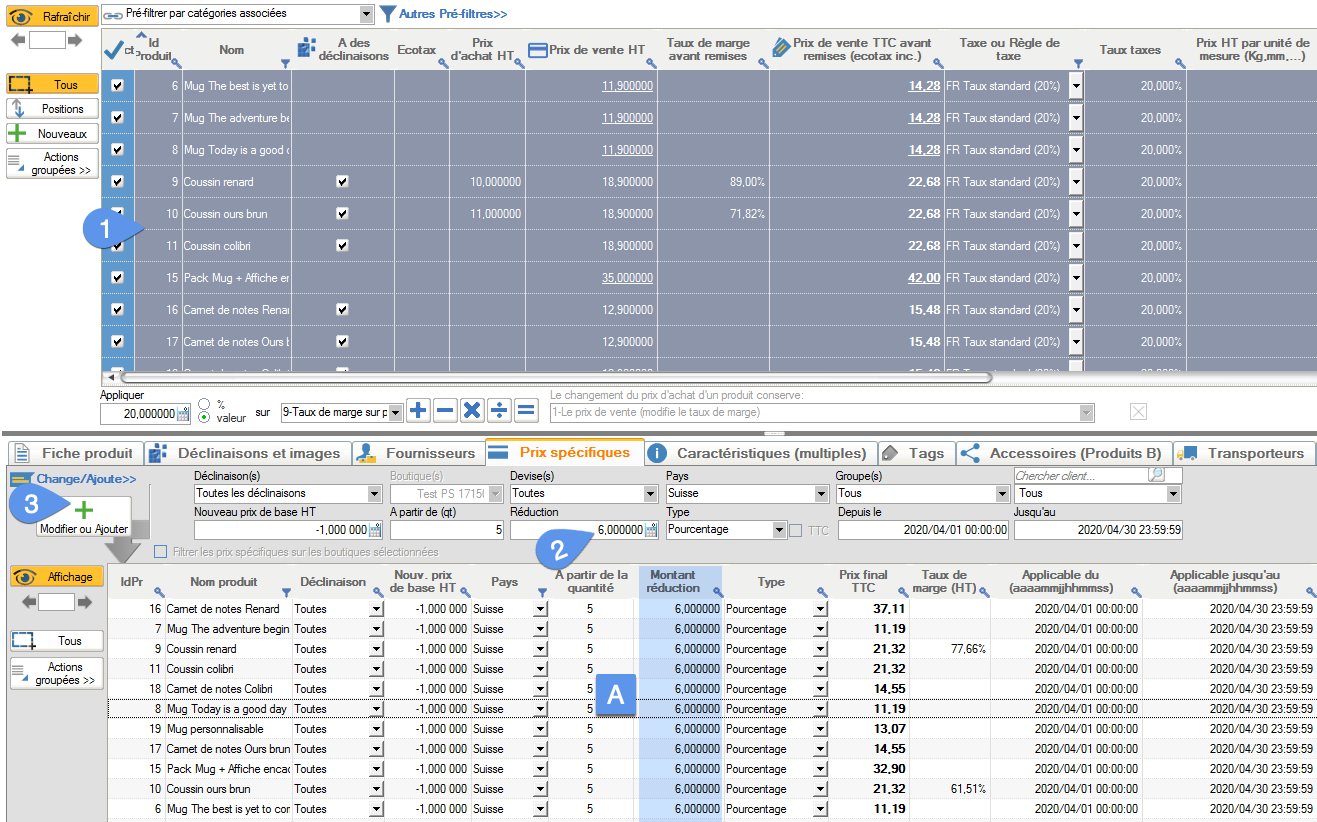Click the Positions button
The image size is (1317, 822).
coord(53,108)
